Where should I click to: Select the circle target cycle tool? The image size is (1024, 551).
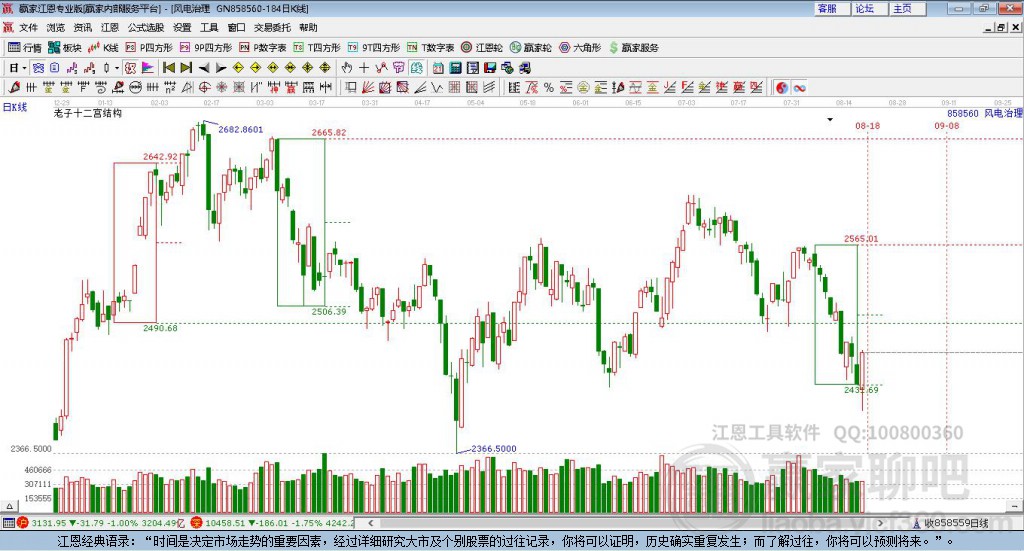coord(204,87)
